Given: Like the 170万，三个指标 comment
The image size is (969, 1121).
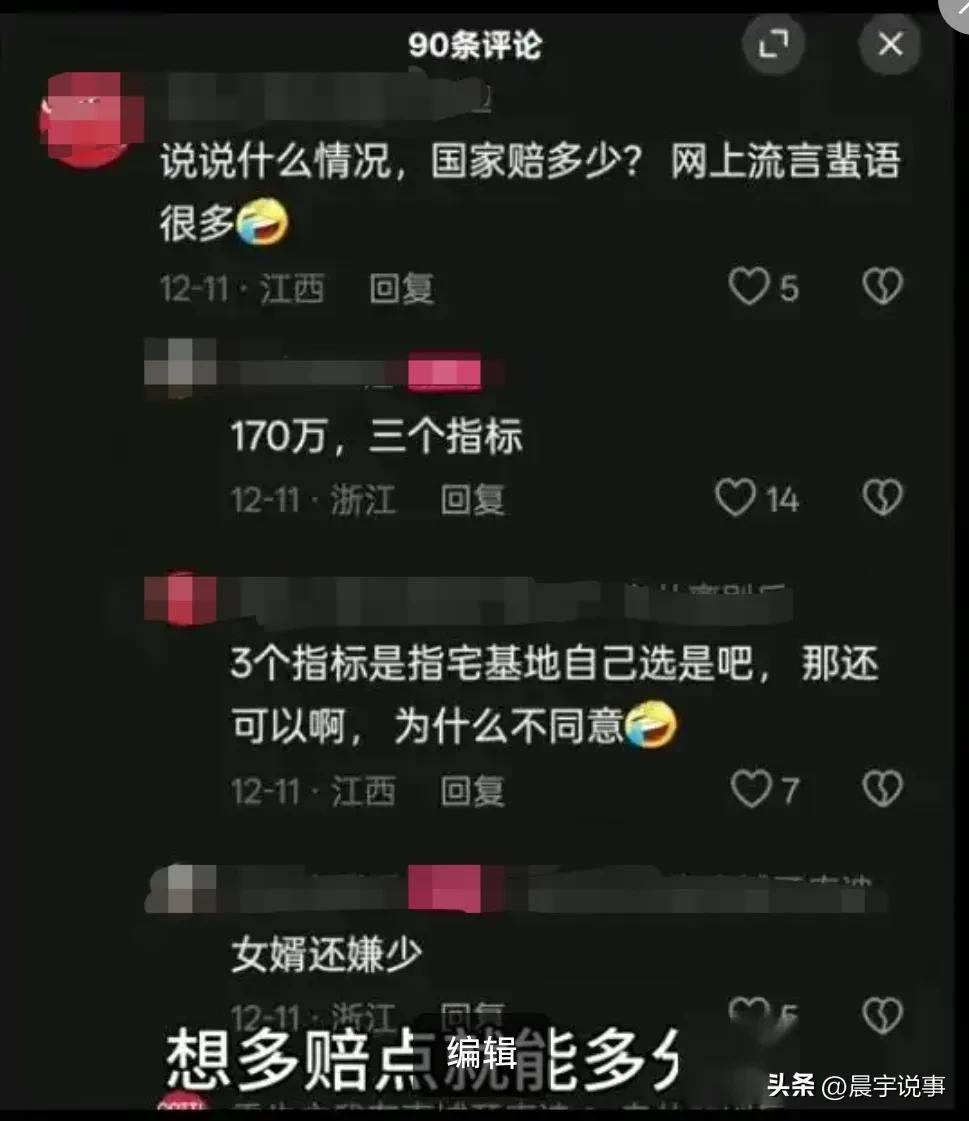Looking at the screenshot, I should tap(735, 497).
